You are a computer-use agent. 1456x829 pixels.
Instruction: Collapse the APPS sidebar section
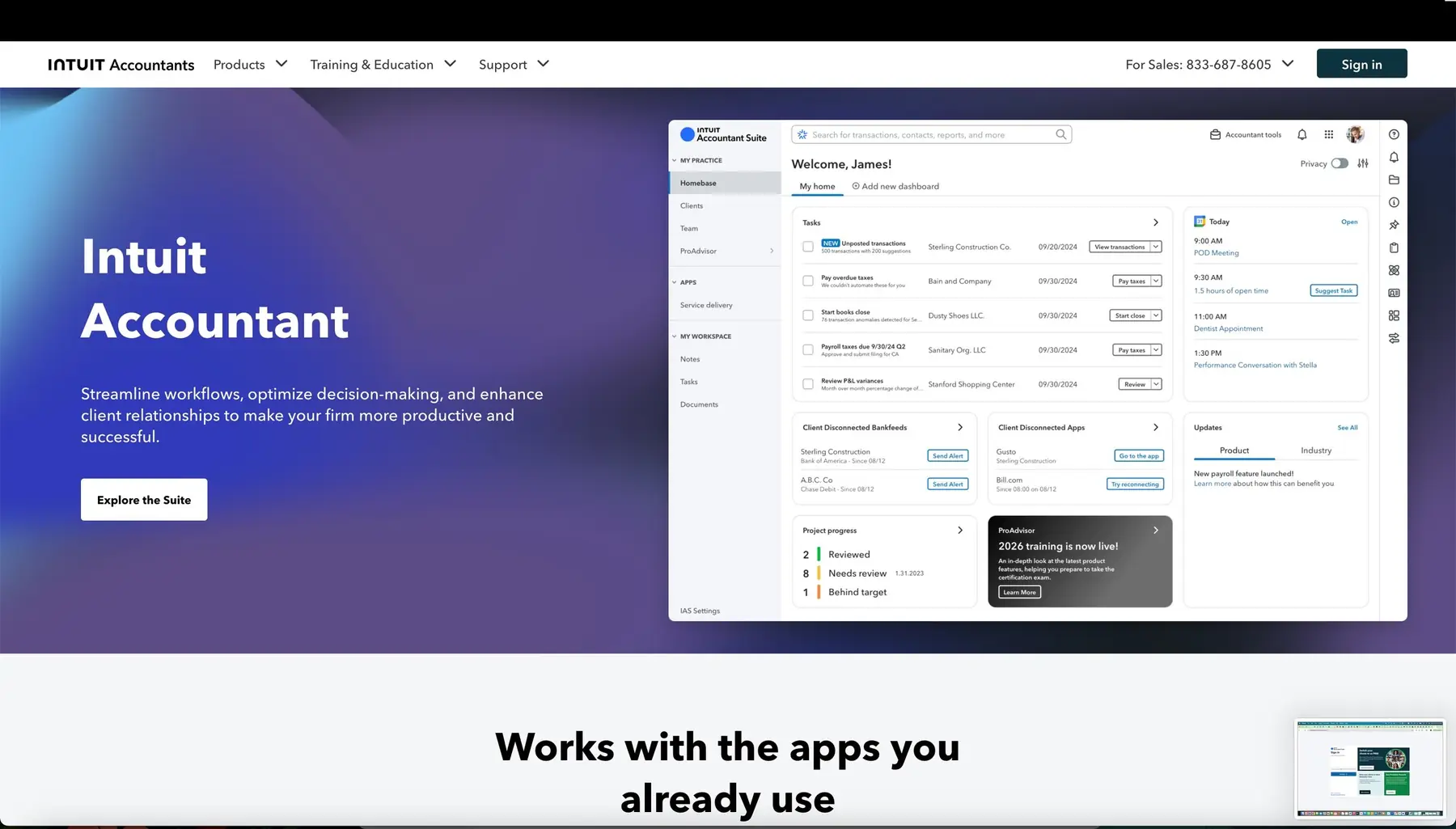click(x=675, y=282)
